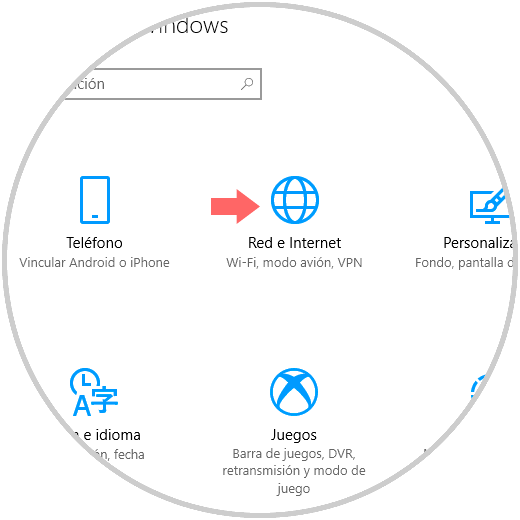The height and width of the screenshot is (520, 520).
Task: Select the Juegos category title
Action: click(x=294, y=435)
